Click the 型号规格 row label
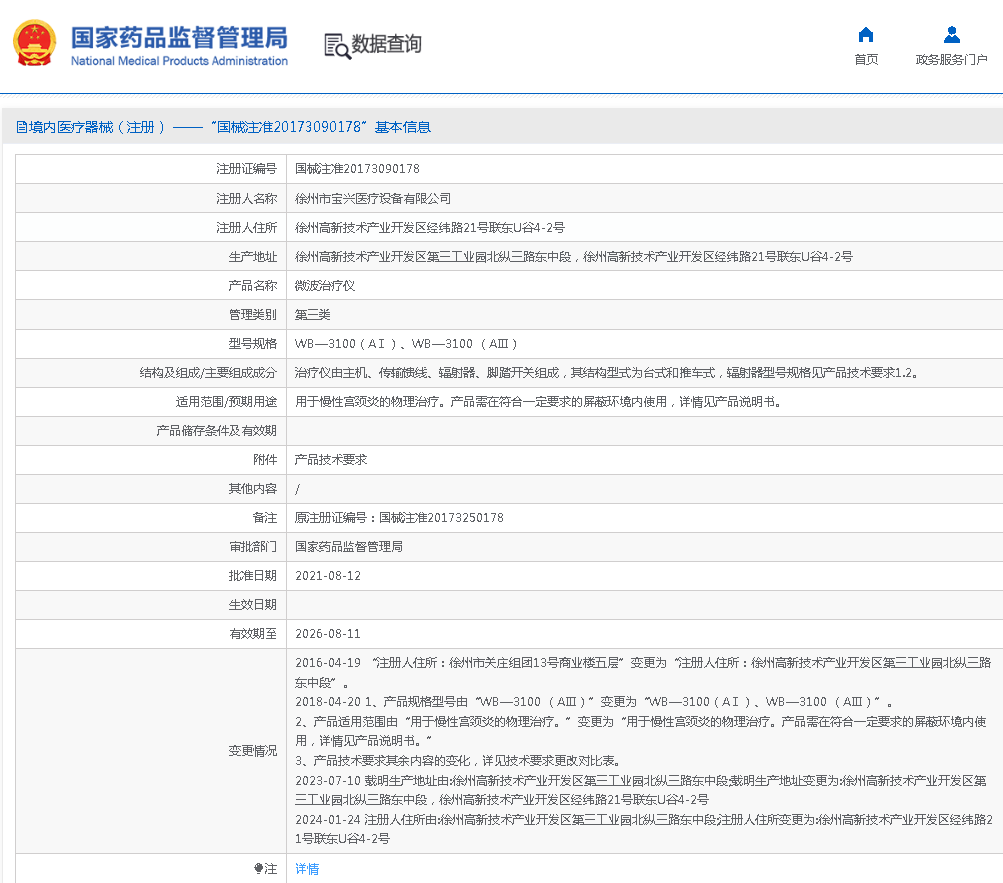The image size is (1003, 883). 253,344
